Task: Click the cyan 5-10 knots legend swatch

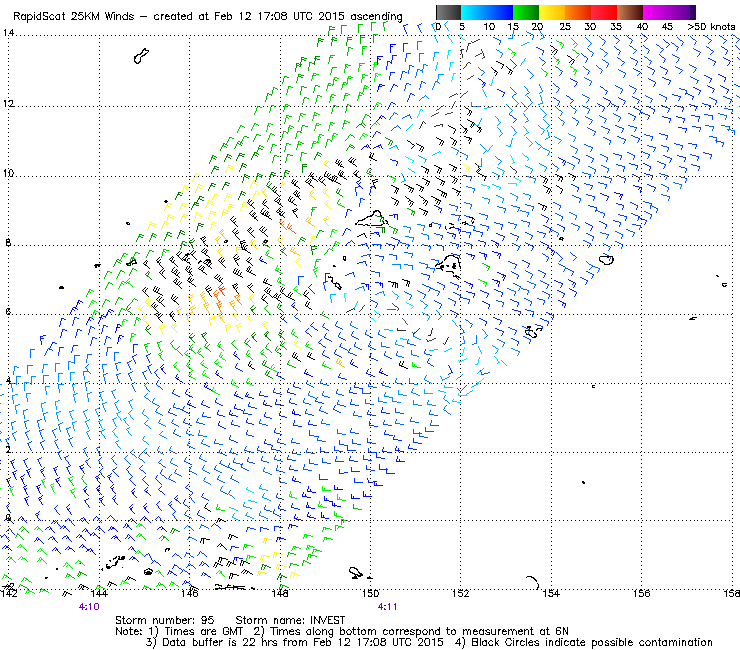Action: [x=474, y=12]
